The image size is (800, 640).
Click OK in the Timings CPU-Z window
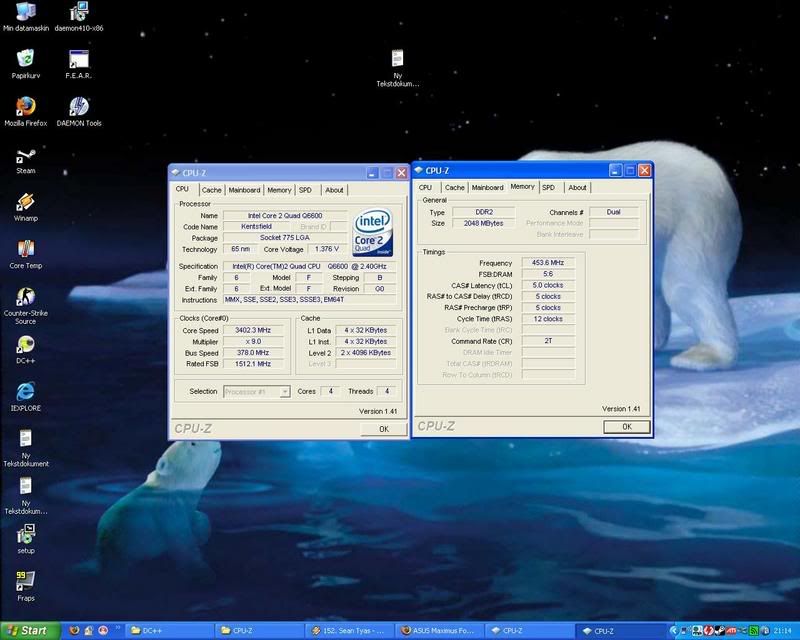coord(627,427)
